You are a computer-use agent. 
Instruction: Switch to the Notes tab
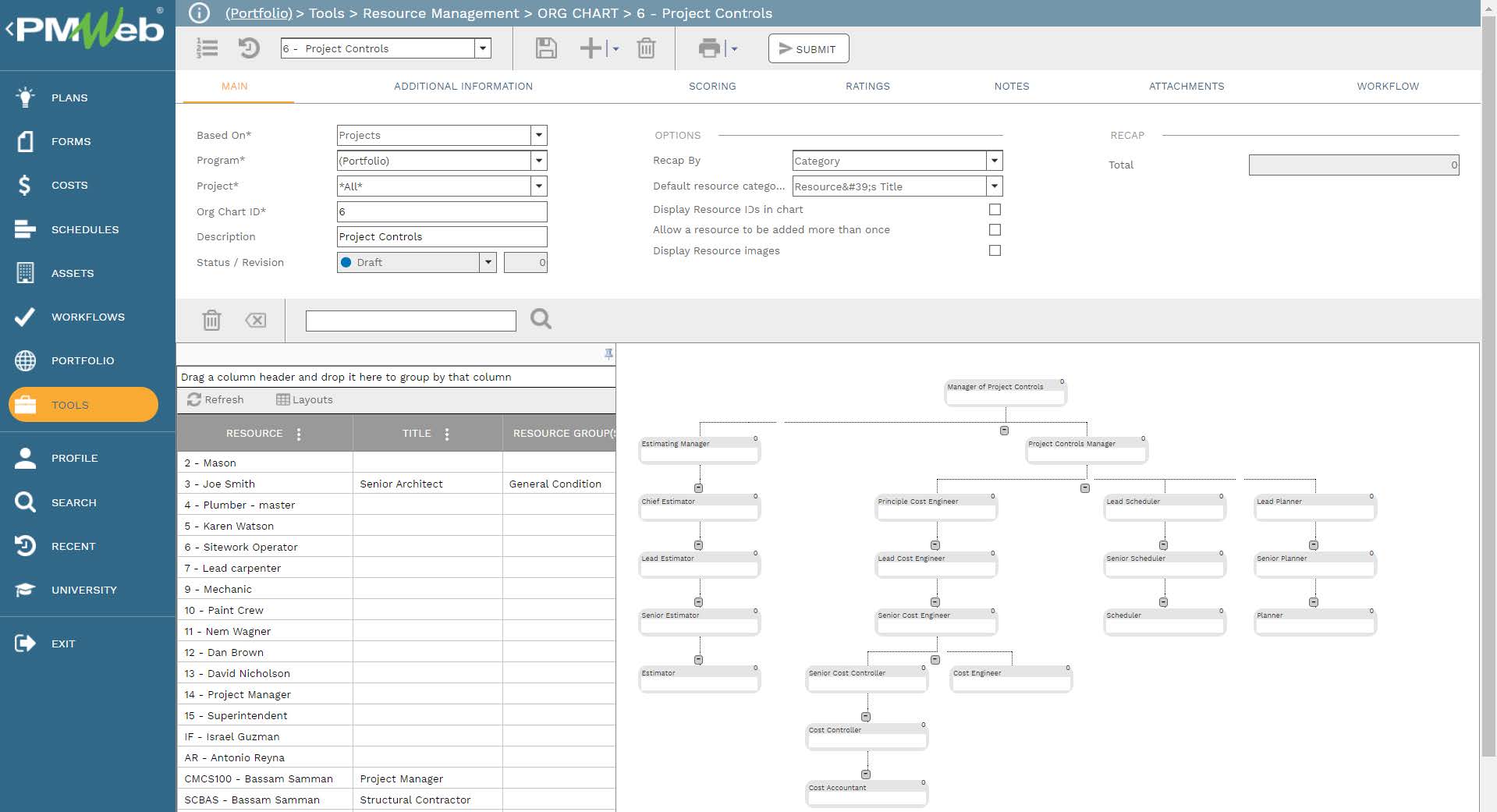pyautogui.click(x=1012, y=87)
